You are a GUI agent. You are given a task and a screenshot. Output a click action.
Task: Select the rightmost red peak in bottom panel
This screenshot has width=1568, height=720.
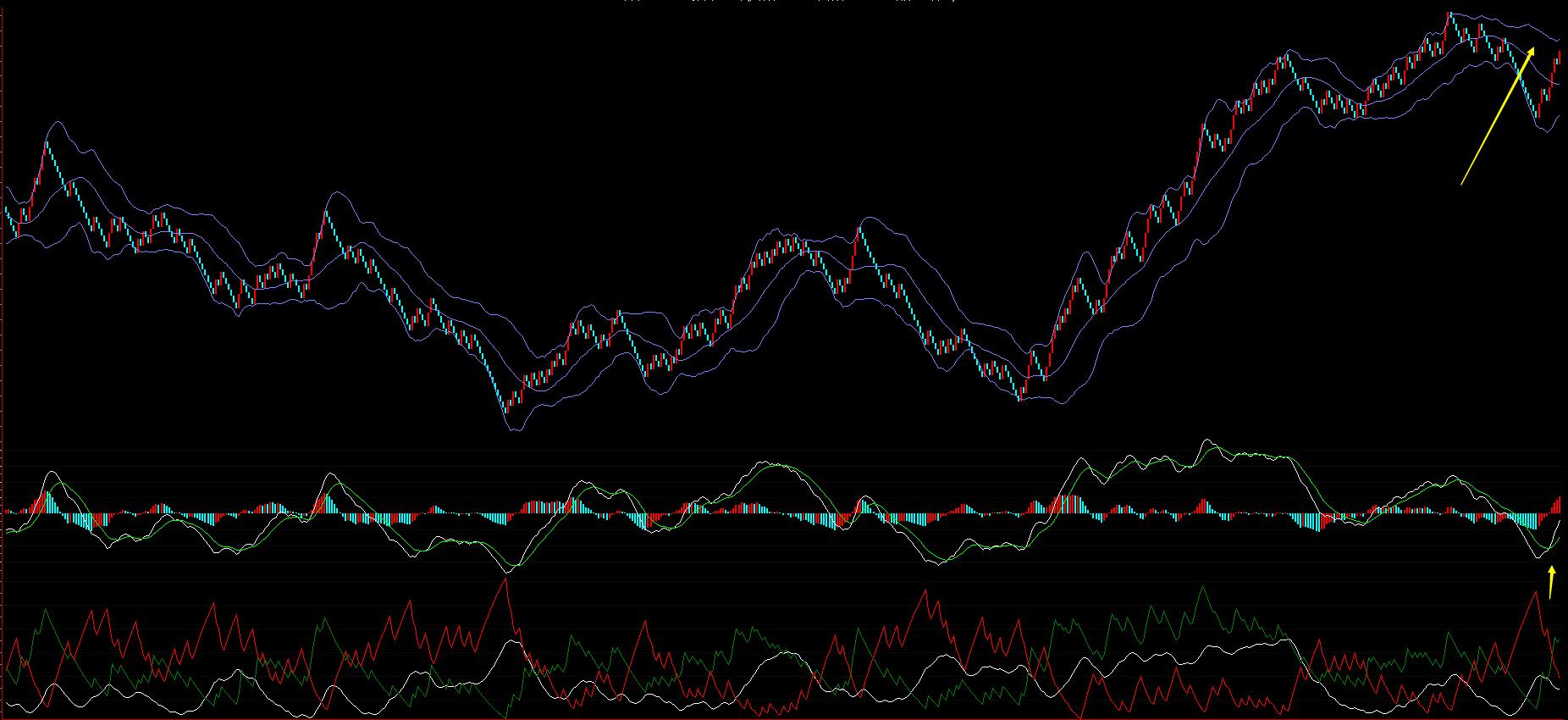pos(1536,592)
